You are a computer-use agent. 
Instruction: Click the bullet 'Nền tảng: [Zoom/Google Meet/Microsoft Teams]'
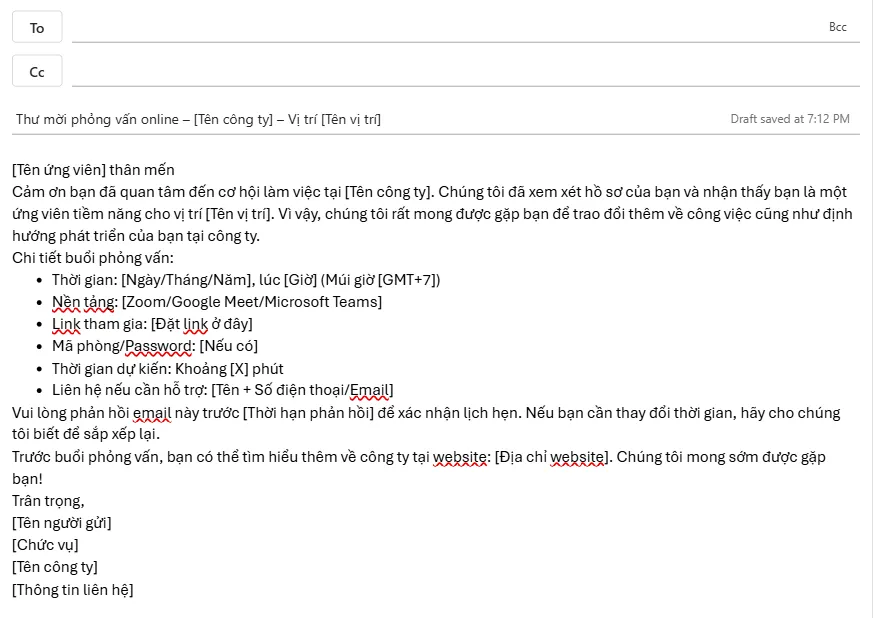click(217, 302)
